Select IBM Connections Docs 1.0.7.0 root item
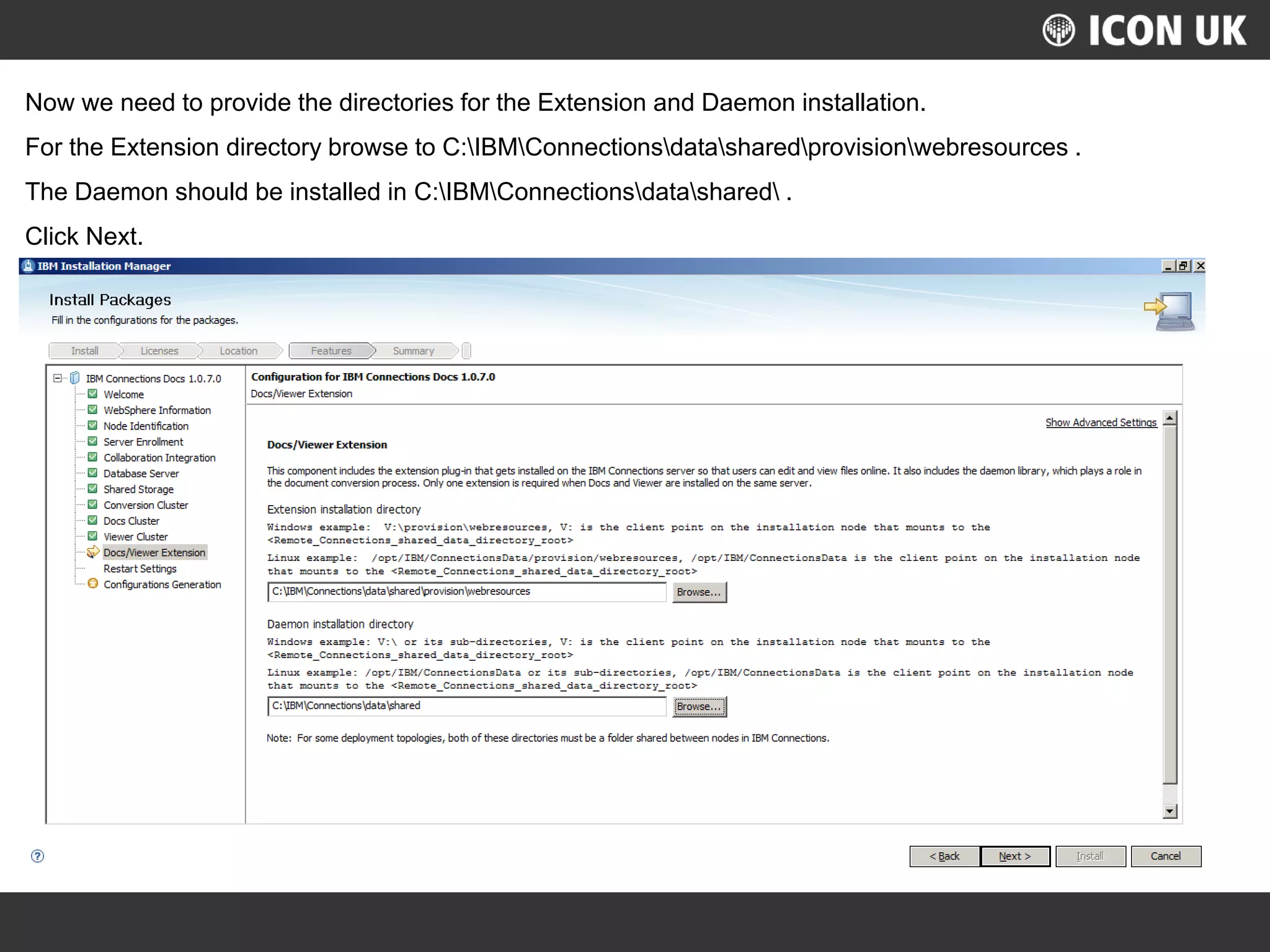The width and height of the screenshot is (1270, 952). tap(153, 379)
